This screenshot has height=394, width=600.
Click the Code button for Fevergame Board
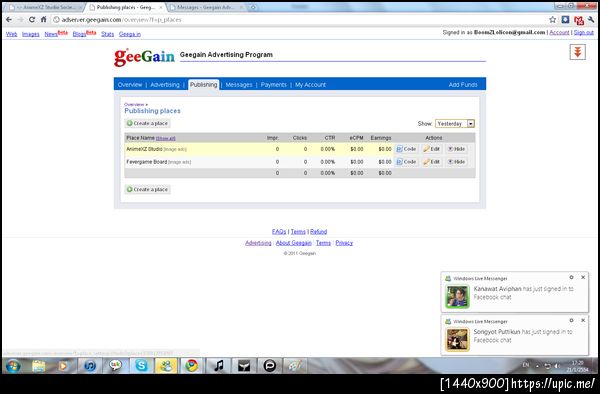click(x=406, y=162)
